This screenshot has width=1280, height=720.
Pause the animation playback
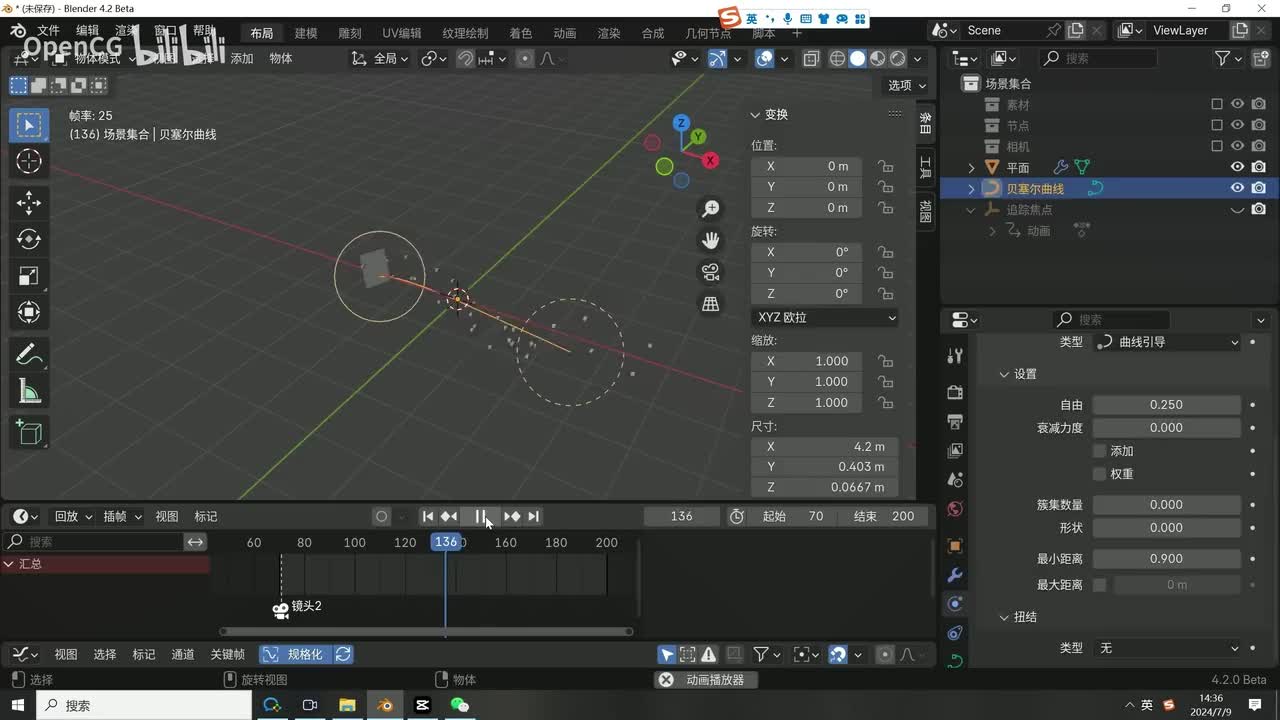pos(480,516)
